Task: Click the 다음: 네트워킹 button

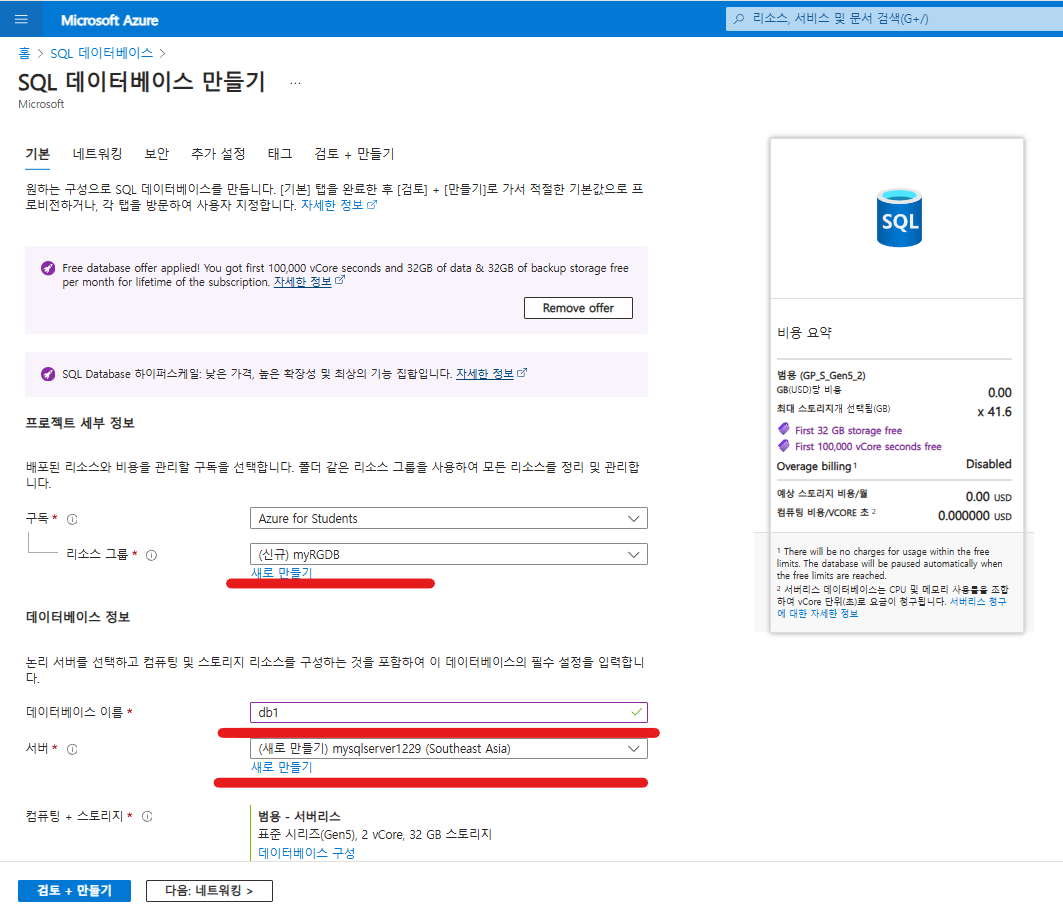Action: 209,890
